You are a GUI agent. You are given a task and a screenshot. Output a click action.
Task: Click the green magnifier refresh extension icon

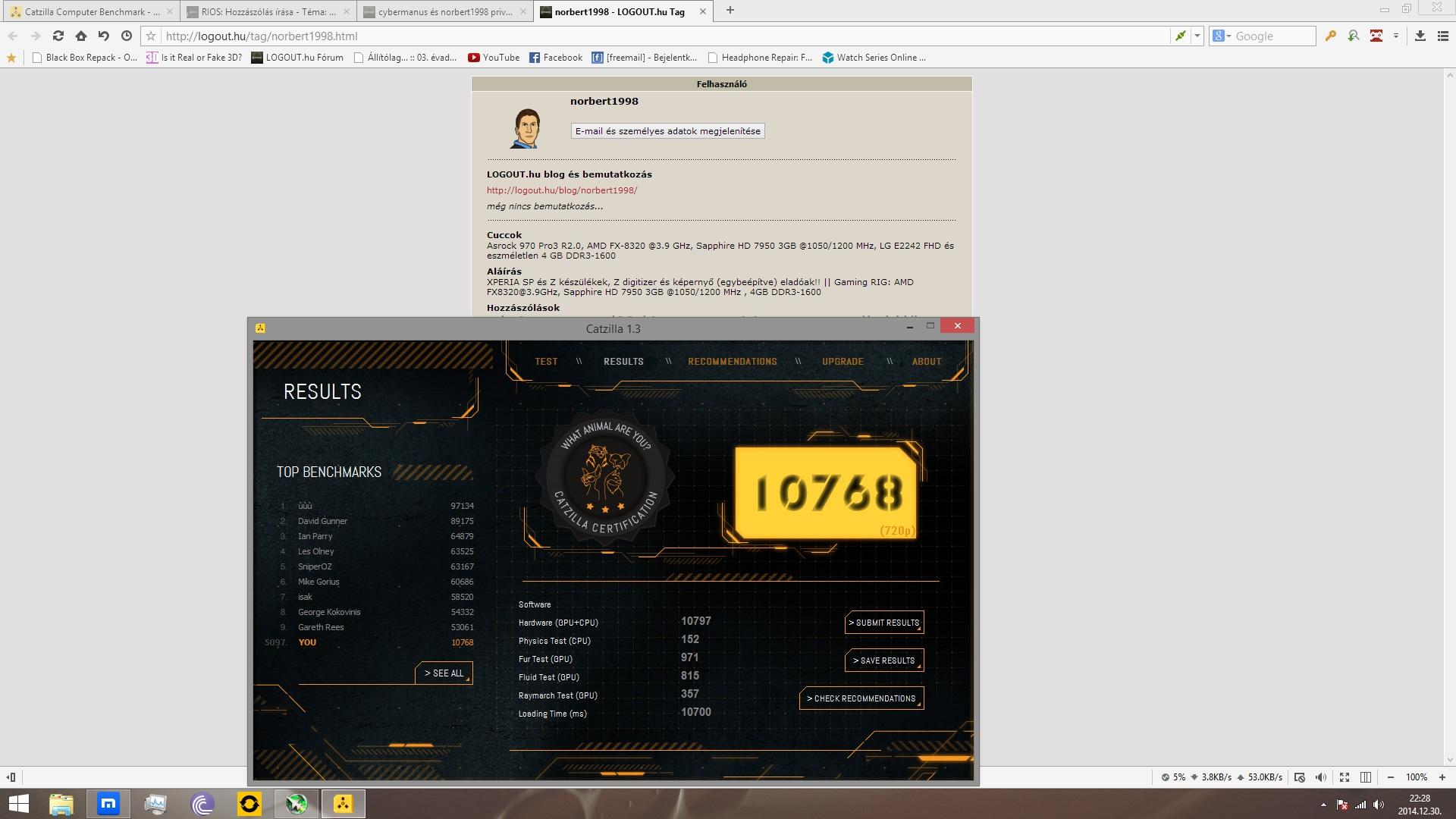(x=1354, y=36)
